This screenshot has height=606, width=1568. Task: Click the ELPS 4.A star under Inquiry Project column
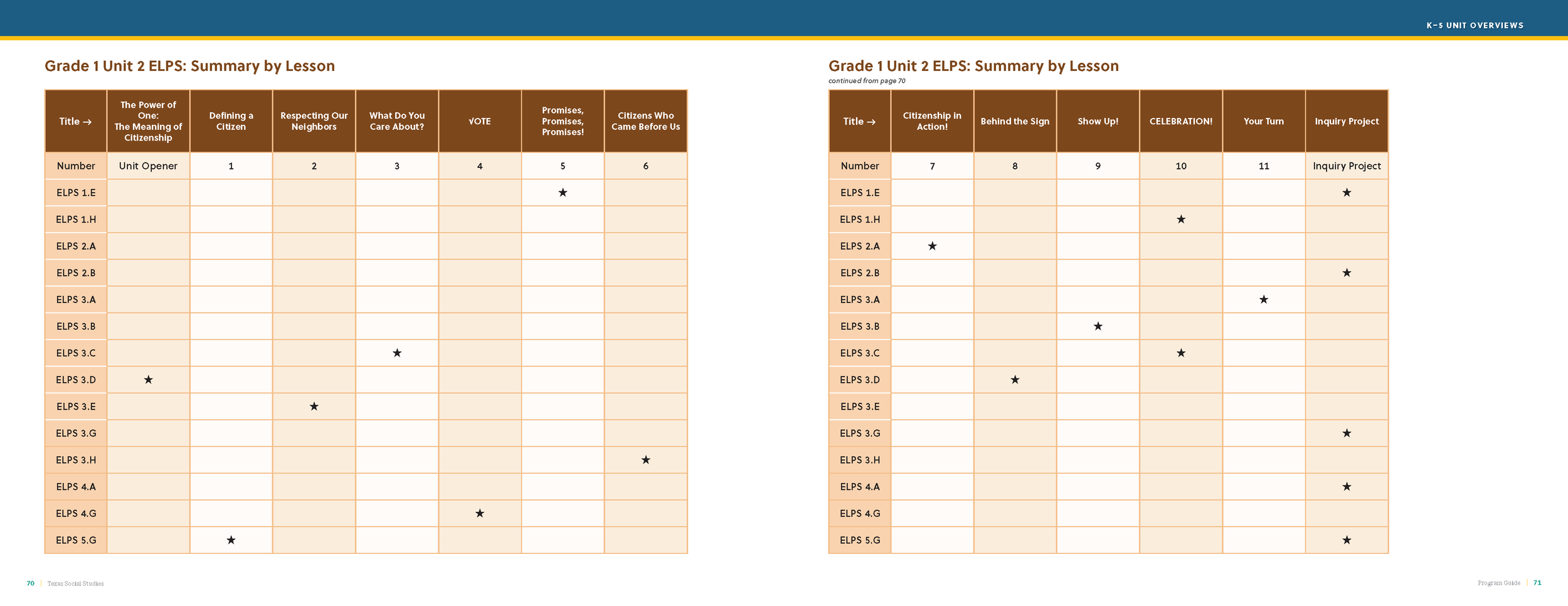(1347, 487)
